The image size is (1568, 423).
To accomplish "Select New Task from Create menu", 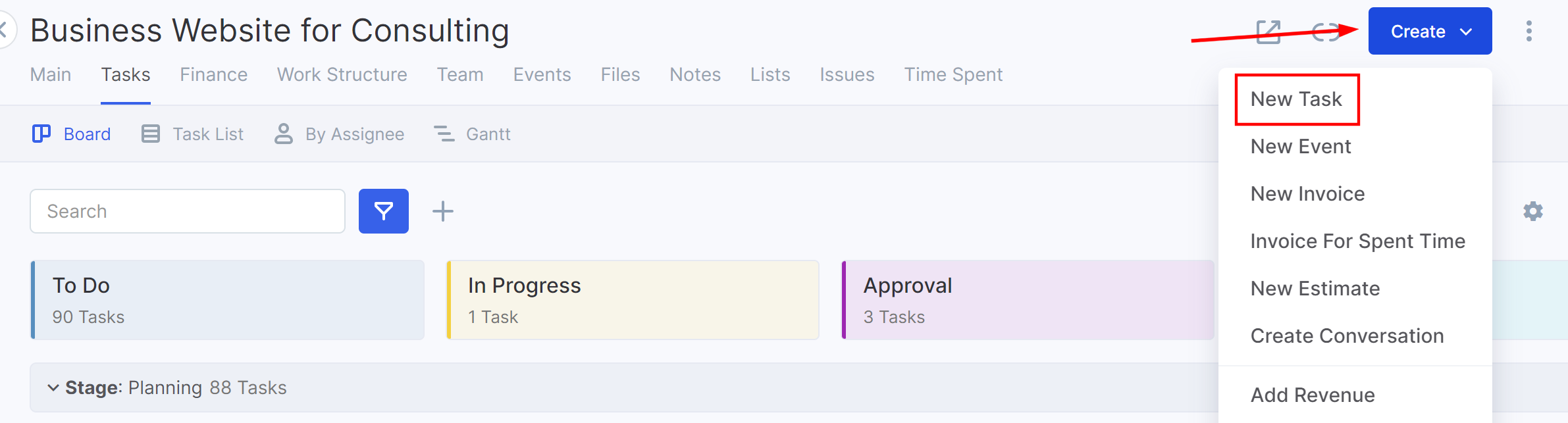I will click(x=1295, y=99).
